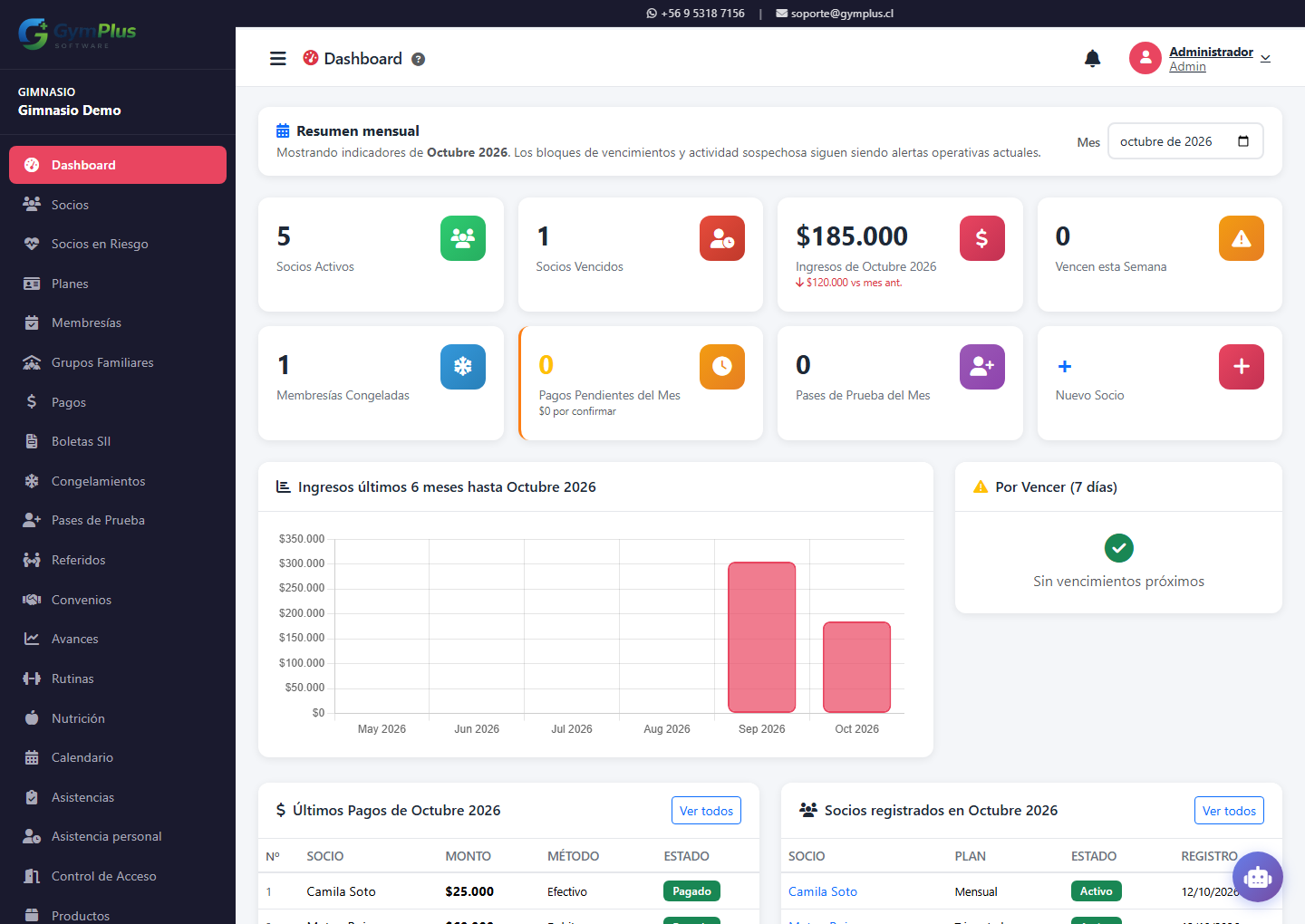Open Rutinas in the sidebar
1305x924 pixels.
(118, 679)
